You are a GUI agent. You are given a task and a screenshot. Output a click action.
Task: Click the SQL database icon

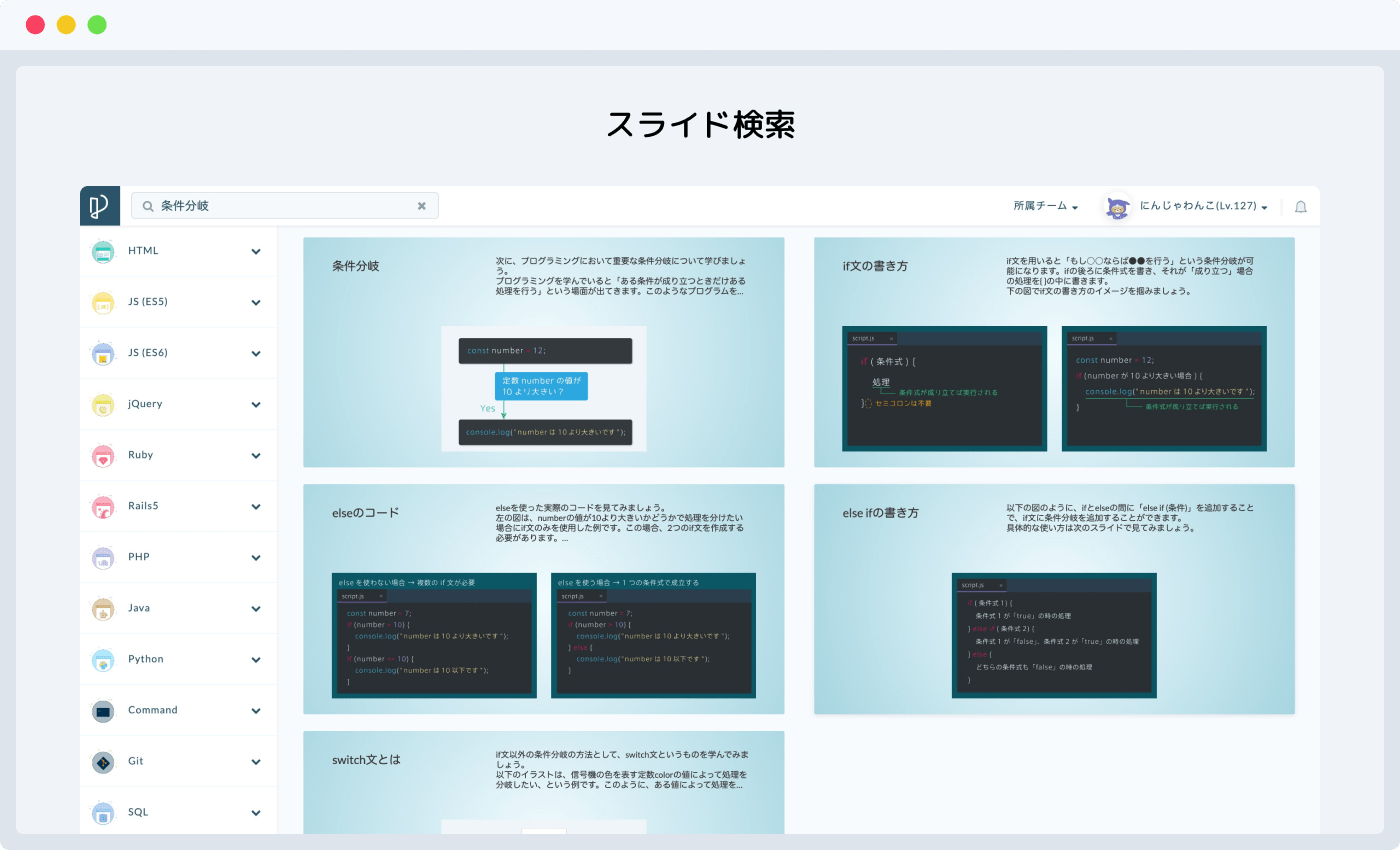tap(103, 812)
